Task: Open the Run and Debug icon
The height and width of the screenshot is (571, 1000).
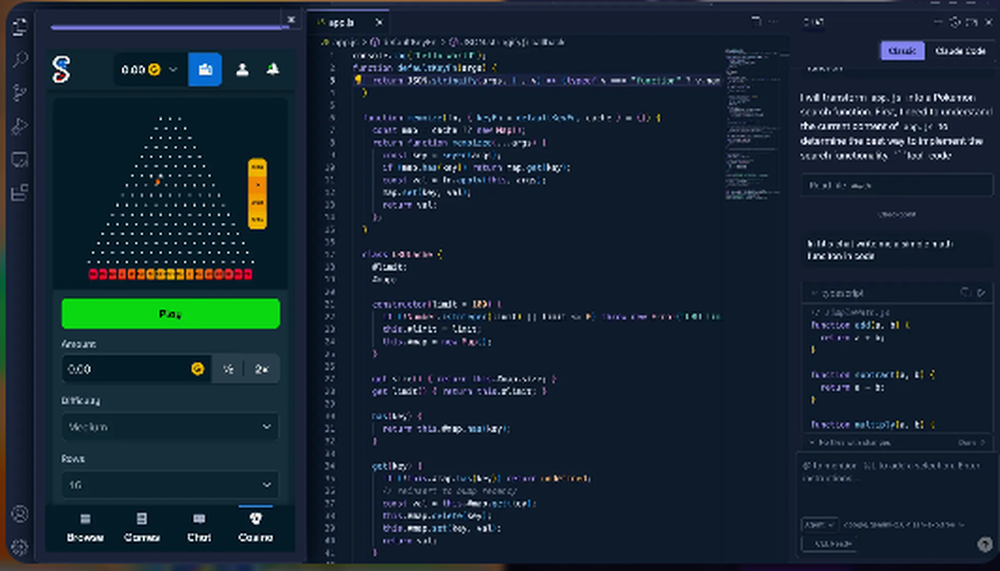Action: click(20, 126)
